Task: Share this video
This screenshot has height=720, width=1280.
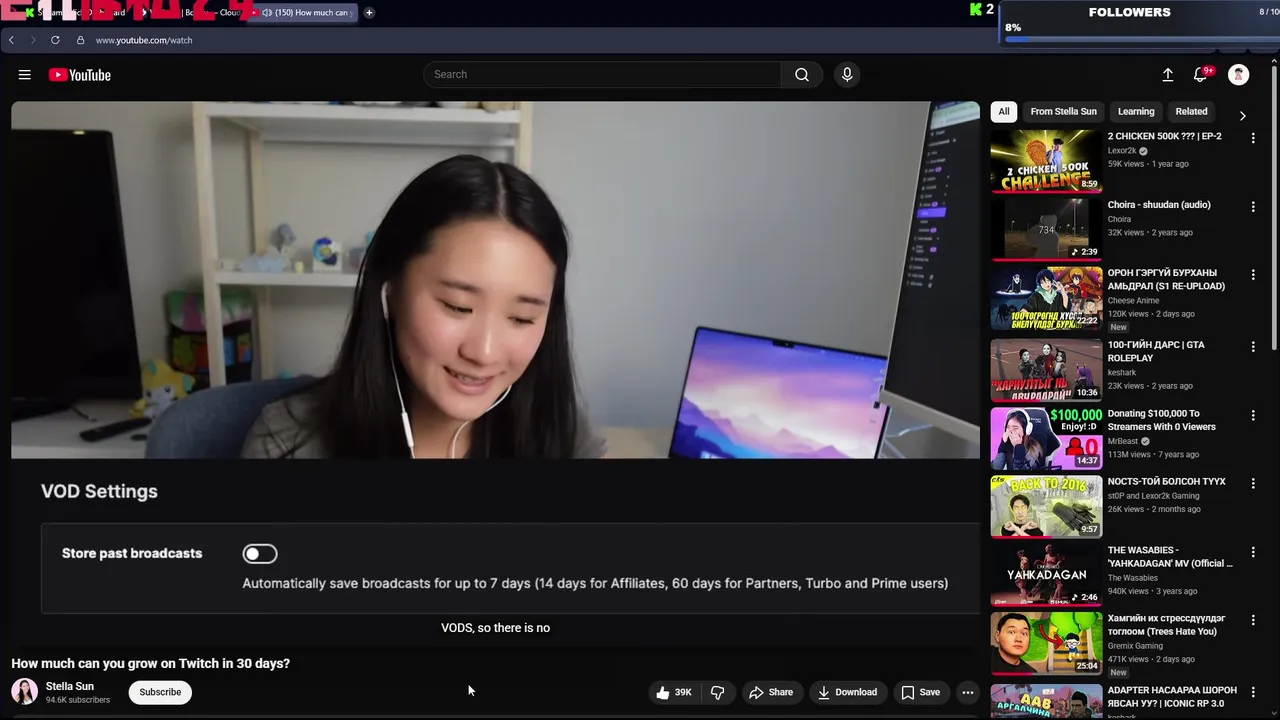Action: pyautogui.click(x=771, y=692)
